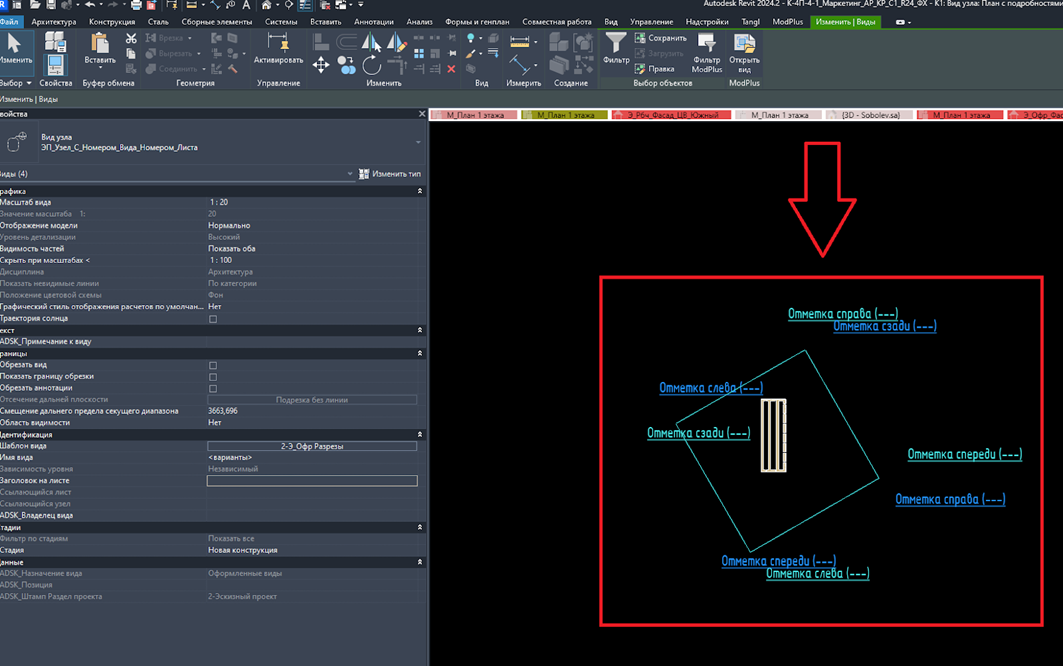This screenshot has height=666, width=1063.
Task: Click the default 3D view house icon
Action: pyautogui.click(x=266, y=5)
